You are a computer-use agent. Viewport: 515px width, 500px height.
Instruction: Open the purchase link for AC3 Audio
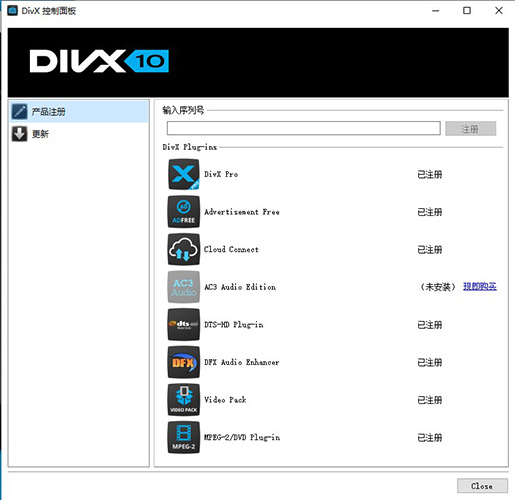click(x=480, y=287)
